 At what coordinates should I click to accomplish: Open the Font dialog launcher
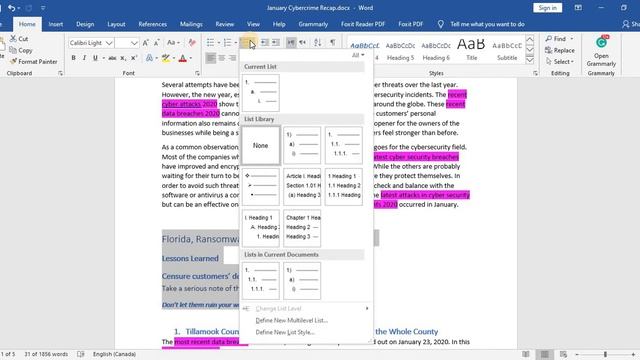pos(197,73)
